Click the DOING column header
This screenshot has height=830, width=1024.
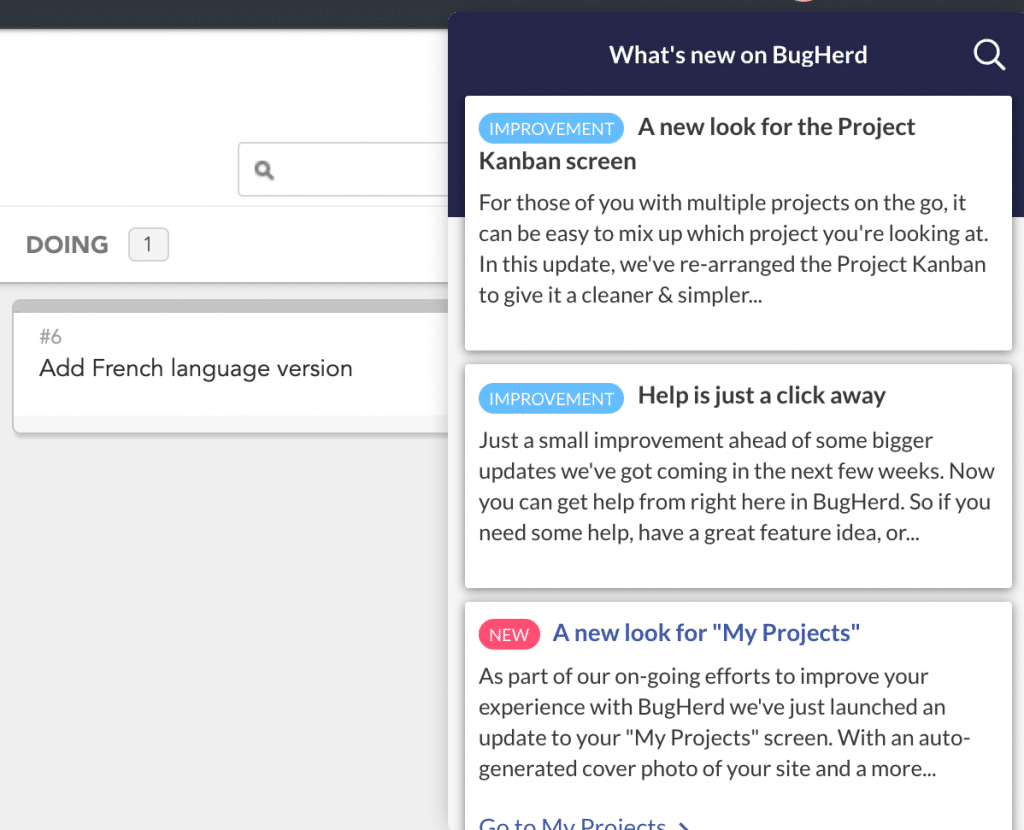point(67,245)
